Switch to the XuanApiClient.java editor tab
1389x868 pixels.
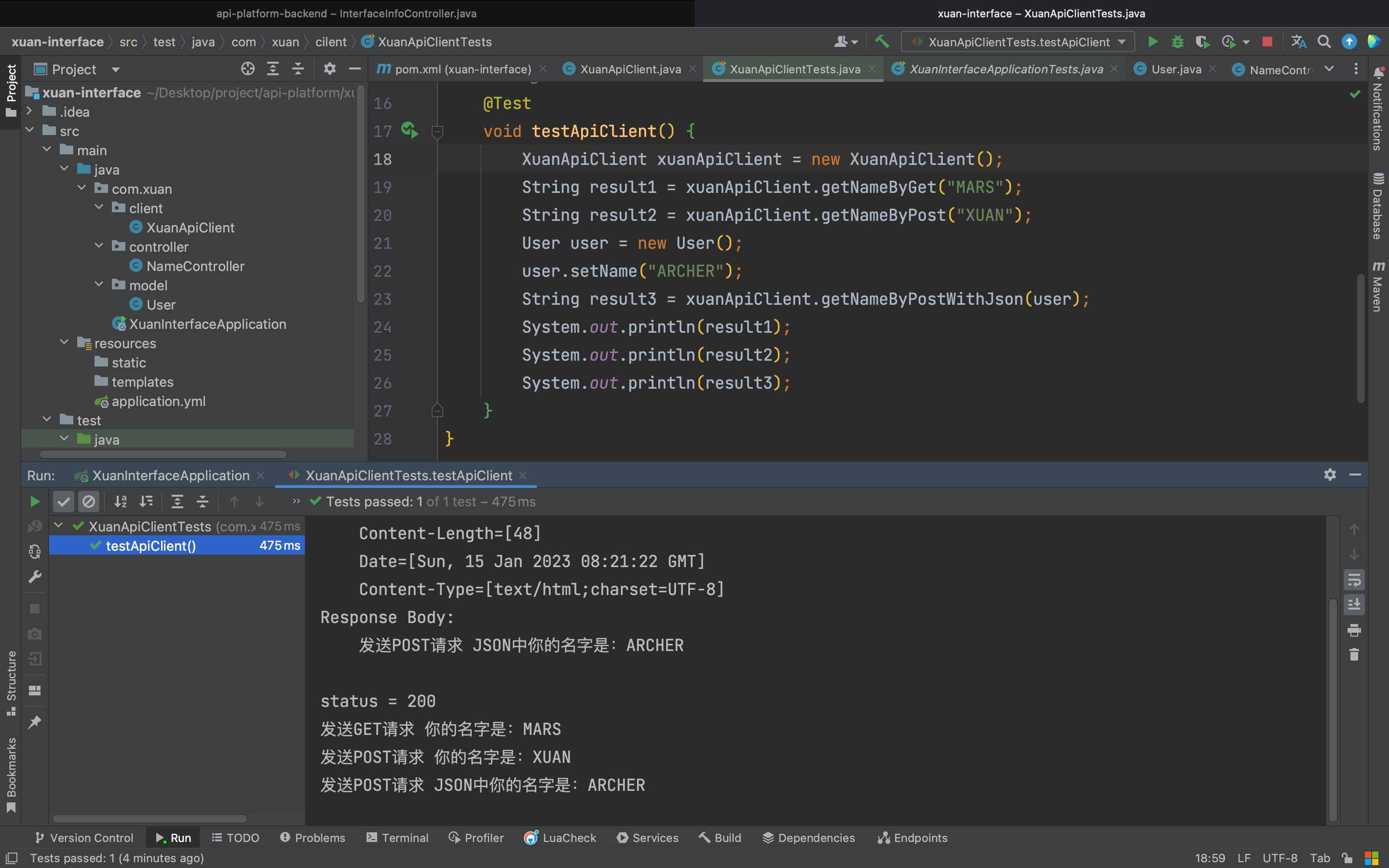[630, 69]
